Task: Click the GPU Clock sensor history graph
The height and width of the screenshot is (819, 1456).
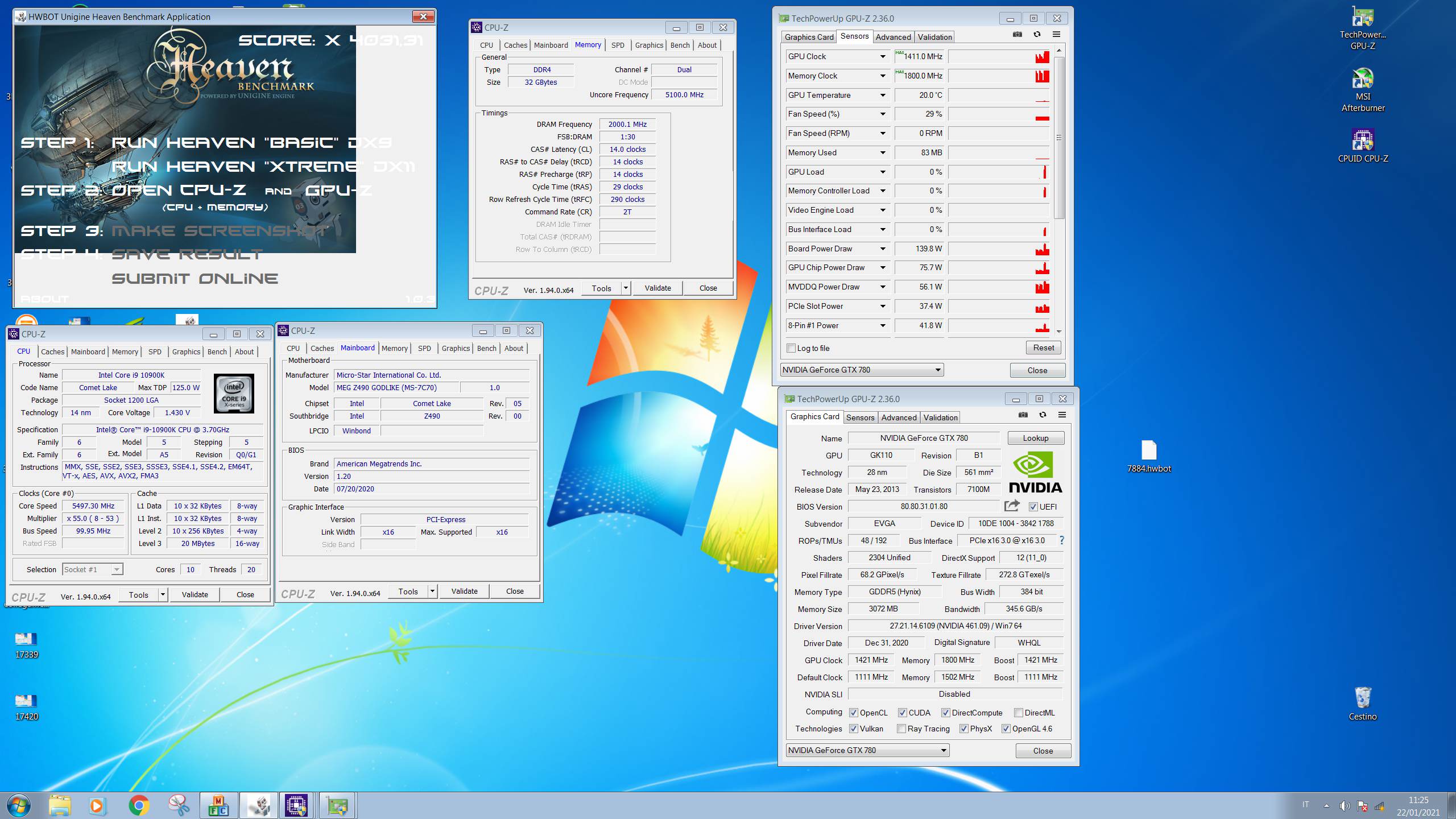Action: click(x=999, y=56)
